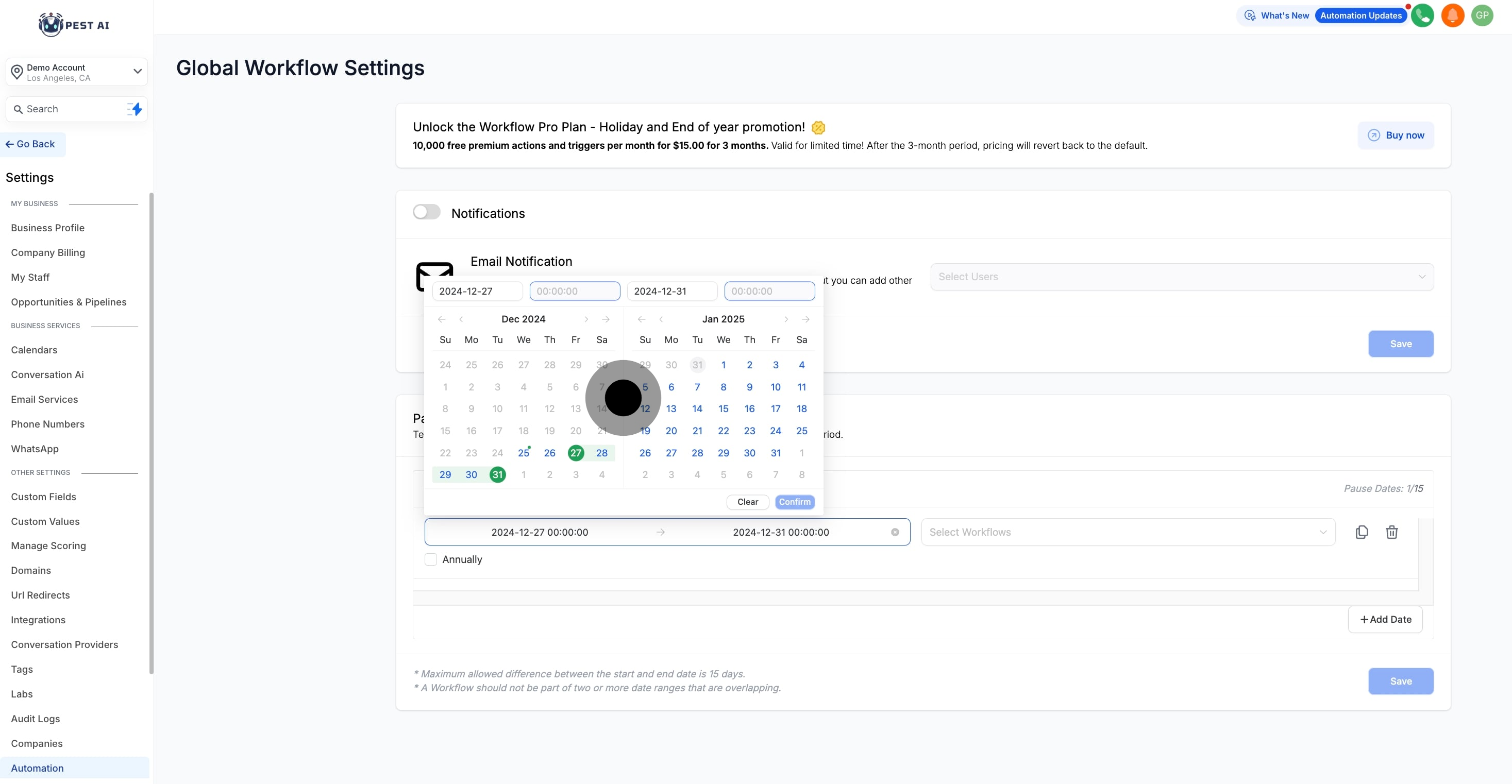Click the start time 00:00:00 field
1512x784 pixels.
(575, 291)
